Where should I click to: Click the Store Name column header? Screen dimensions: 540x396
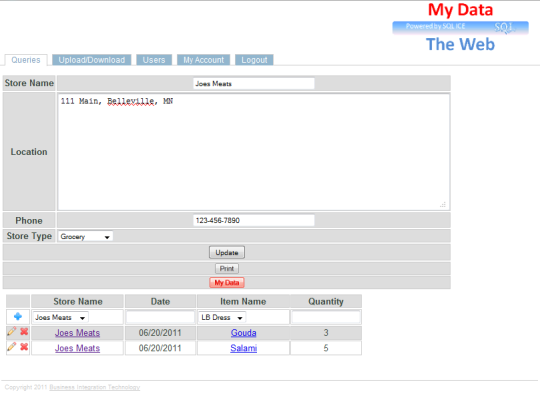tap(78, 301)
